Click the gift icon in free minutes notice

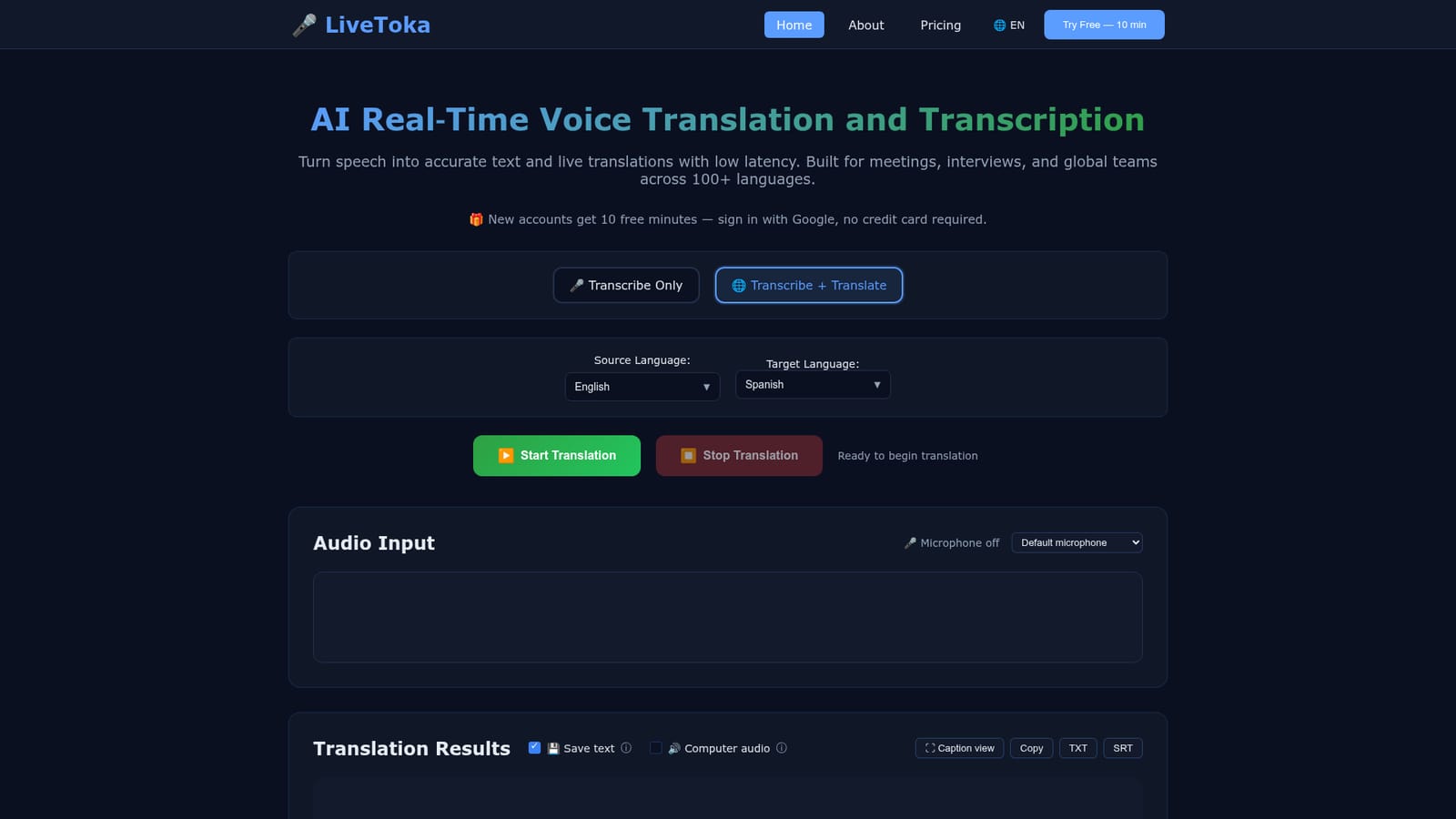click(476, 219)
